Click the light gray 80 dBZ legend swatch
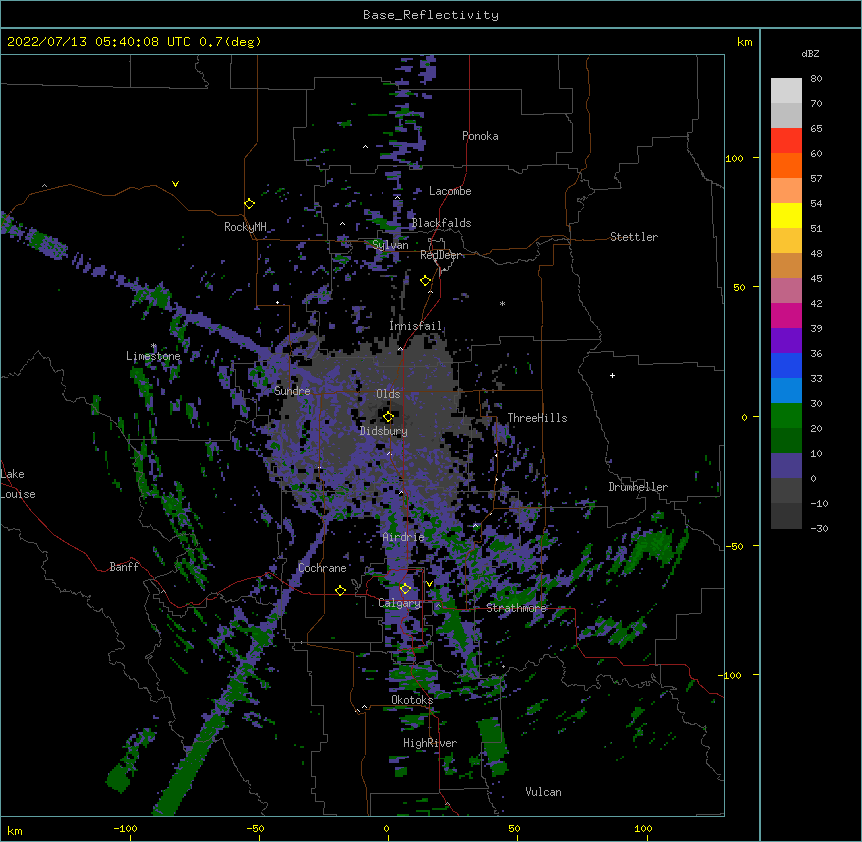This screenshot has height=842, width=862. [786, 91]
